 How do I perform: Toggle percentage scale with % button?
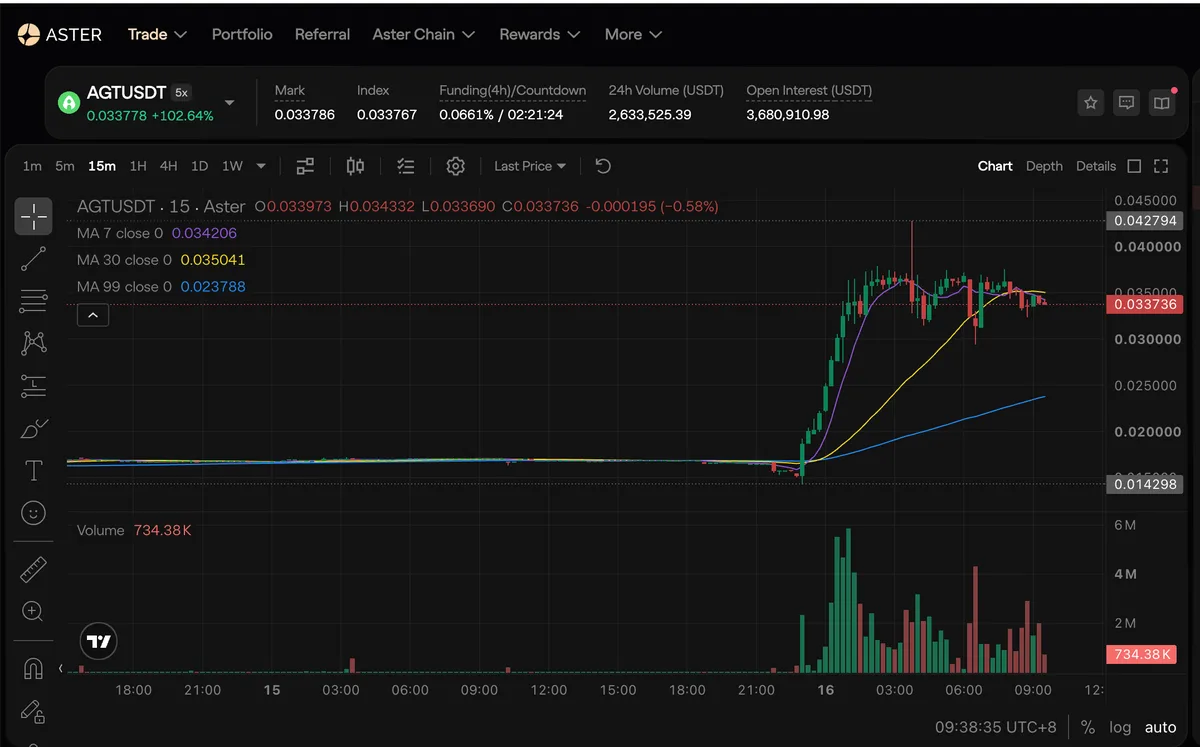[1088, 727]
